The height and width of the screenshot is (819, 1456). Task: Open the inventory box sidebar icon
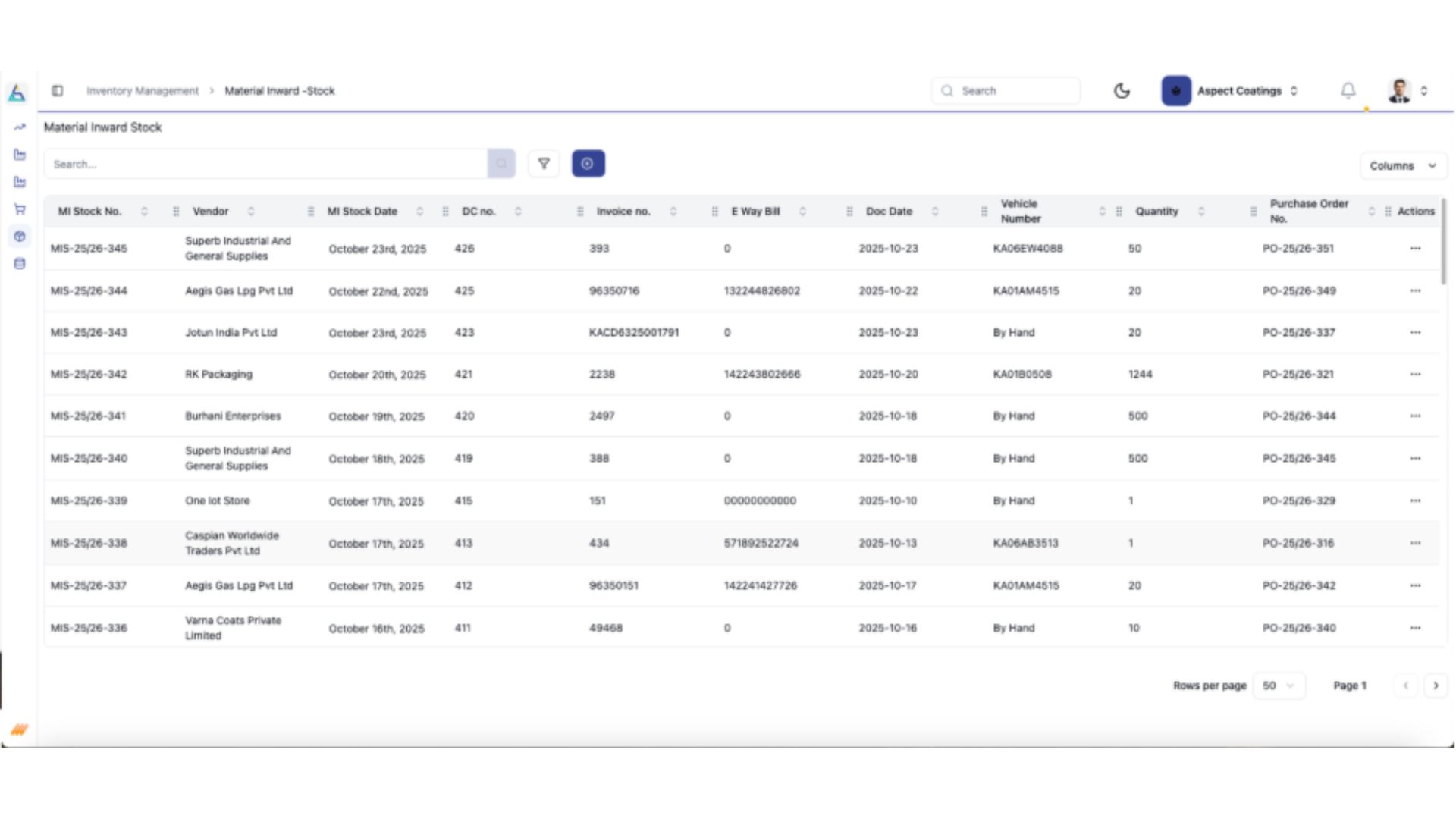pos(20,237)
